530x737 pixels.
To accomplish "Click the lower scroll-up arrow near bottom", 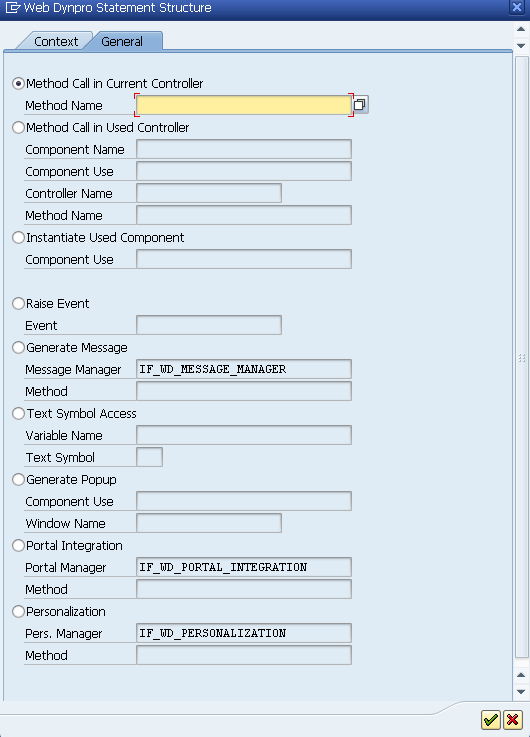I will 521,675.
